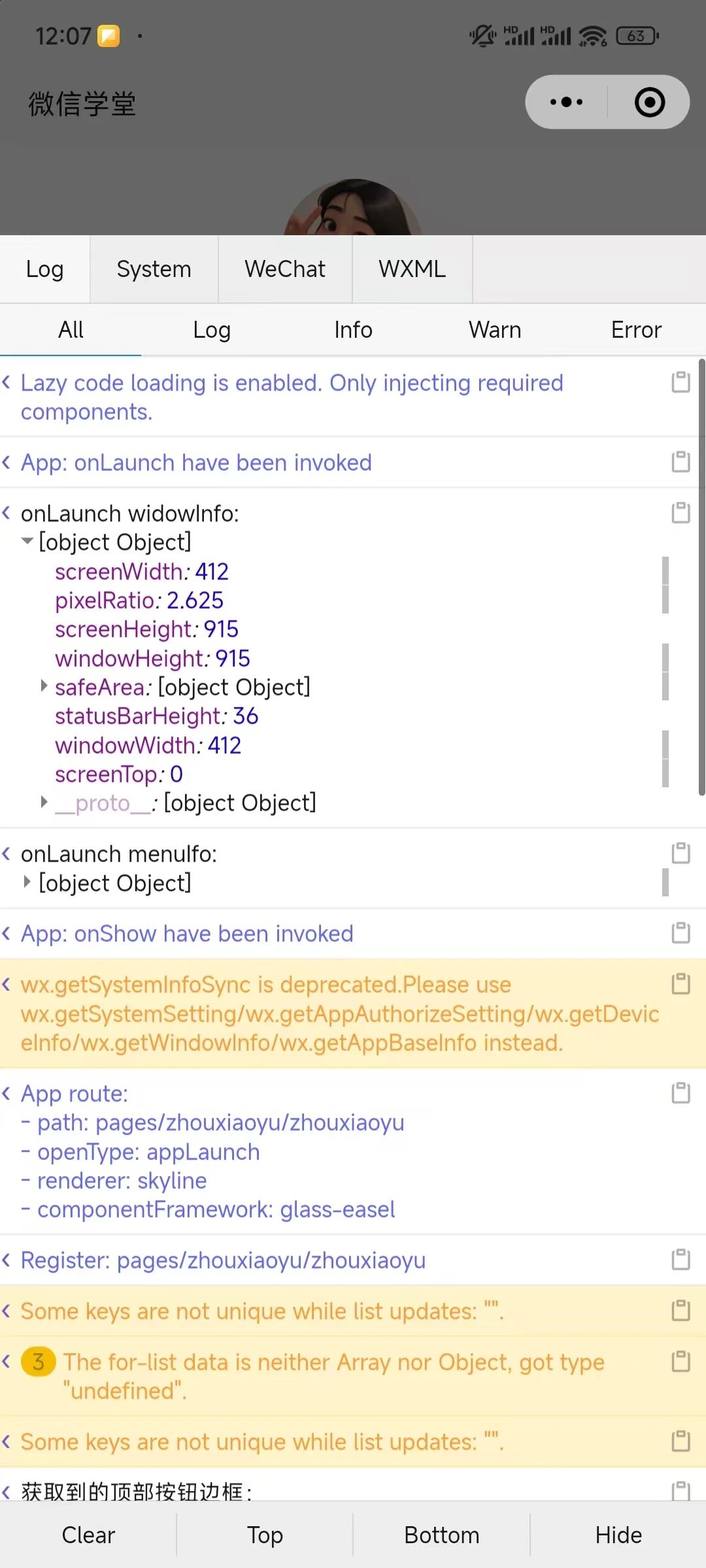Show only Error level logs

click(636, 330)
